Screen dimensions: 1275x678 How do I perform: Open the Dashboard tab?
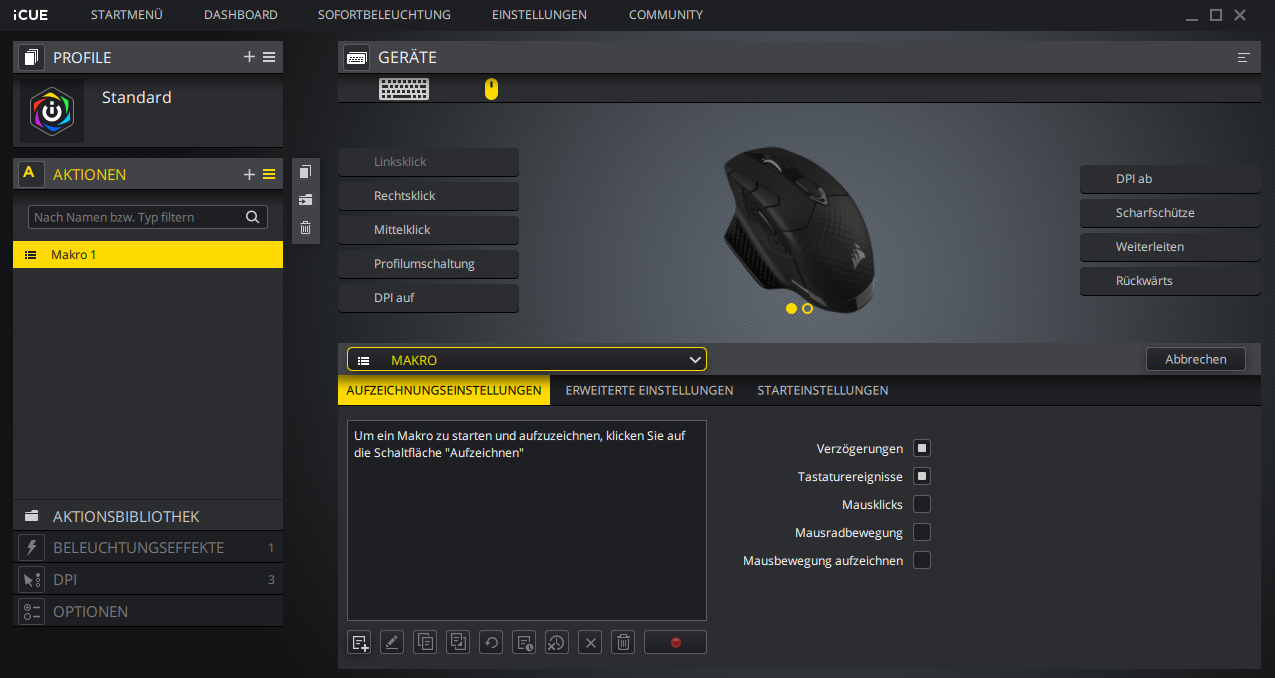[241, 15]
